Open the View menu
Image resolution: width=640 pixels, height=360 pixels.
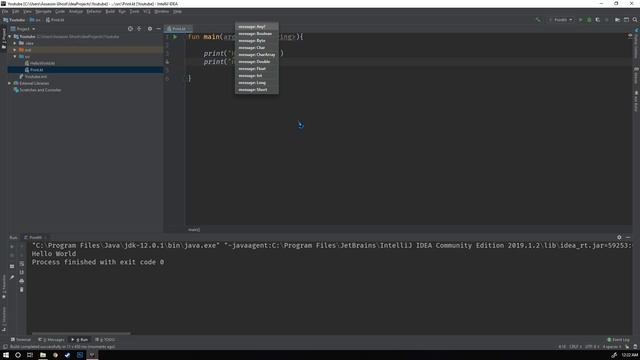[27, 11]
